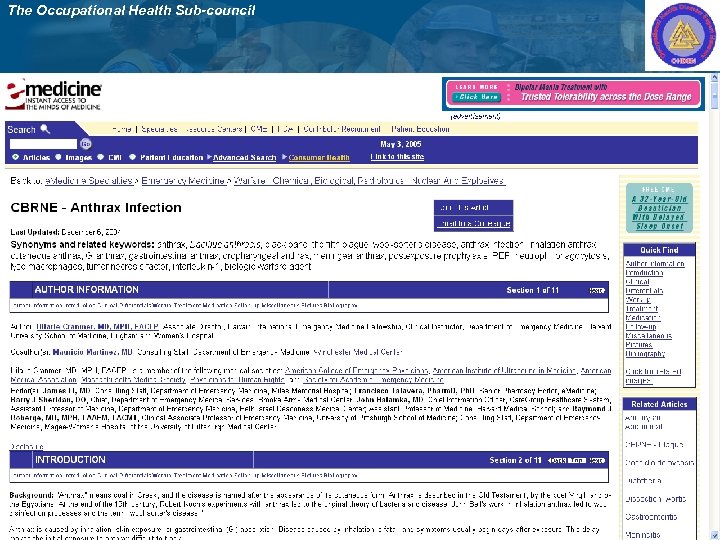
Task: Follow the eMedicine Specialties breadcrumb link
Action: (89, 180)
